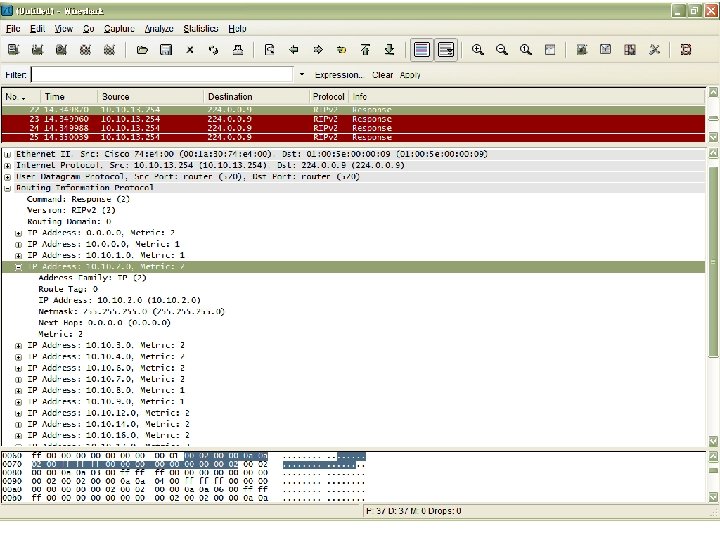
Task: Print packets toolbar icon
Action: [237, 50]
